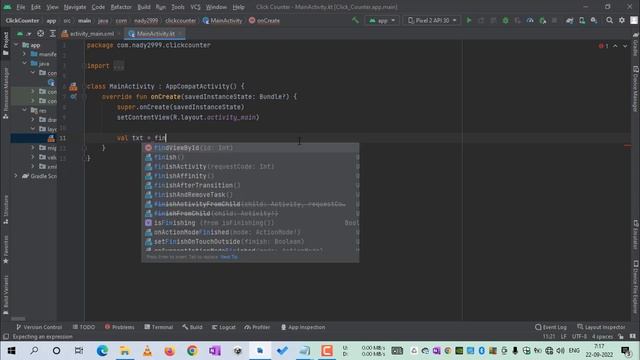Open the Event Log

(551, 327)
